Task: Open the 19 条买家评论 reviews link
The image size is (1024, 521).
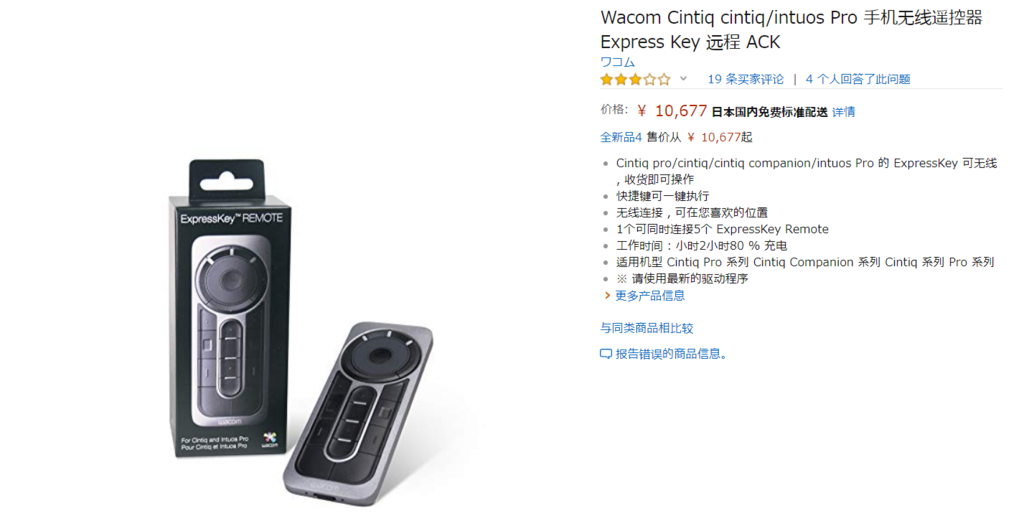Action: (745, 79)
